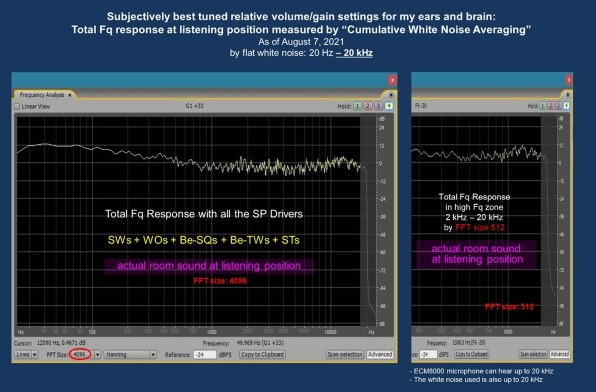Screen dimensions: 596x392
Task: Click Advanced button in right window
Action: pos(560,354)
